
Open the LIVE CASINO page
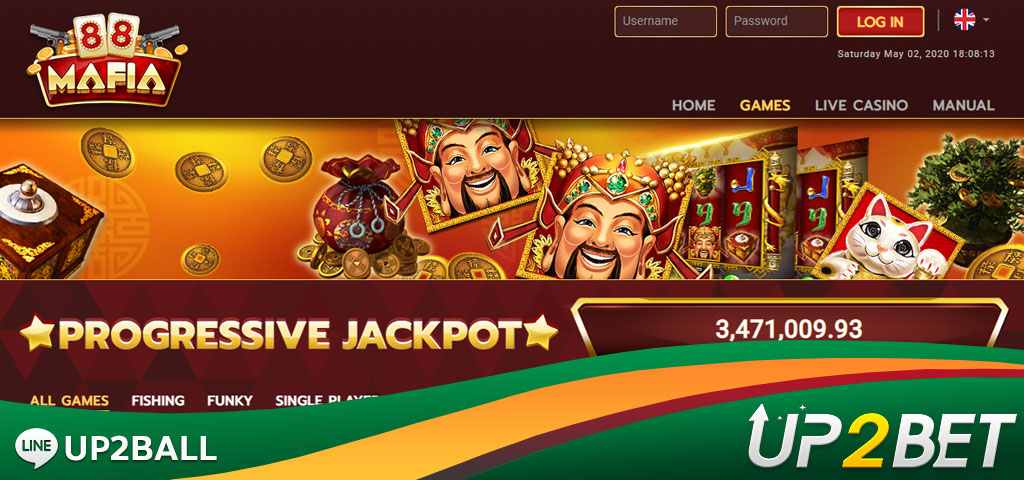(x=861, y=105)
